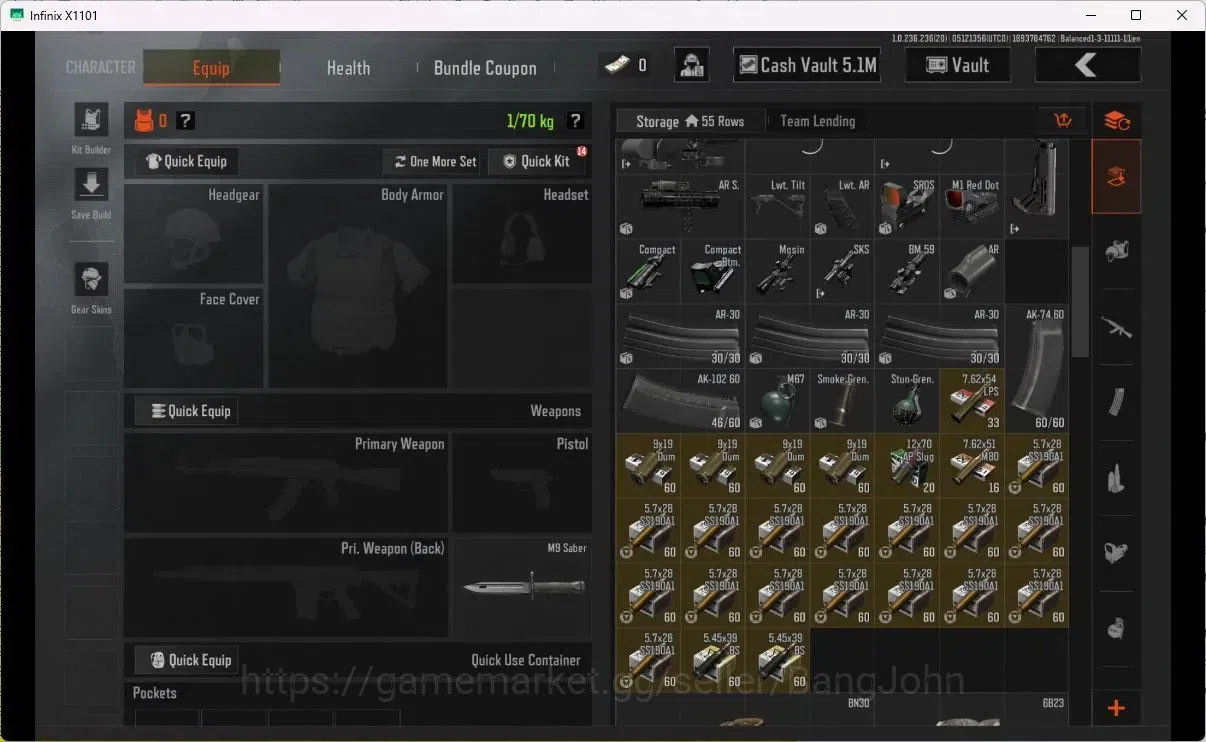
Task: Select the Lwt. AR grip item
Action: pyautogui.click(x=842, y=206)
